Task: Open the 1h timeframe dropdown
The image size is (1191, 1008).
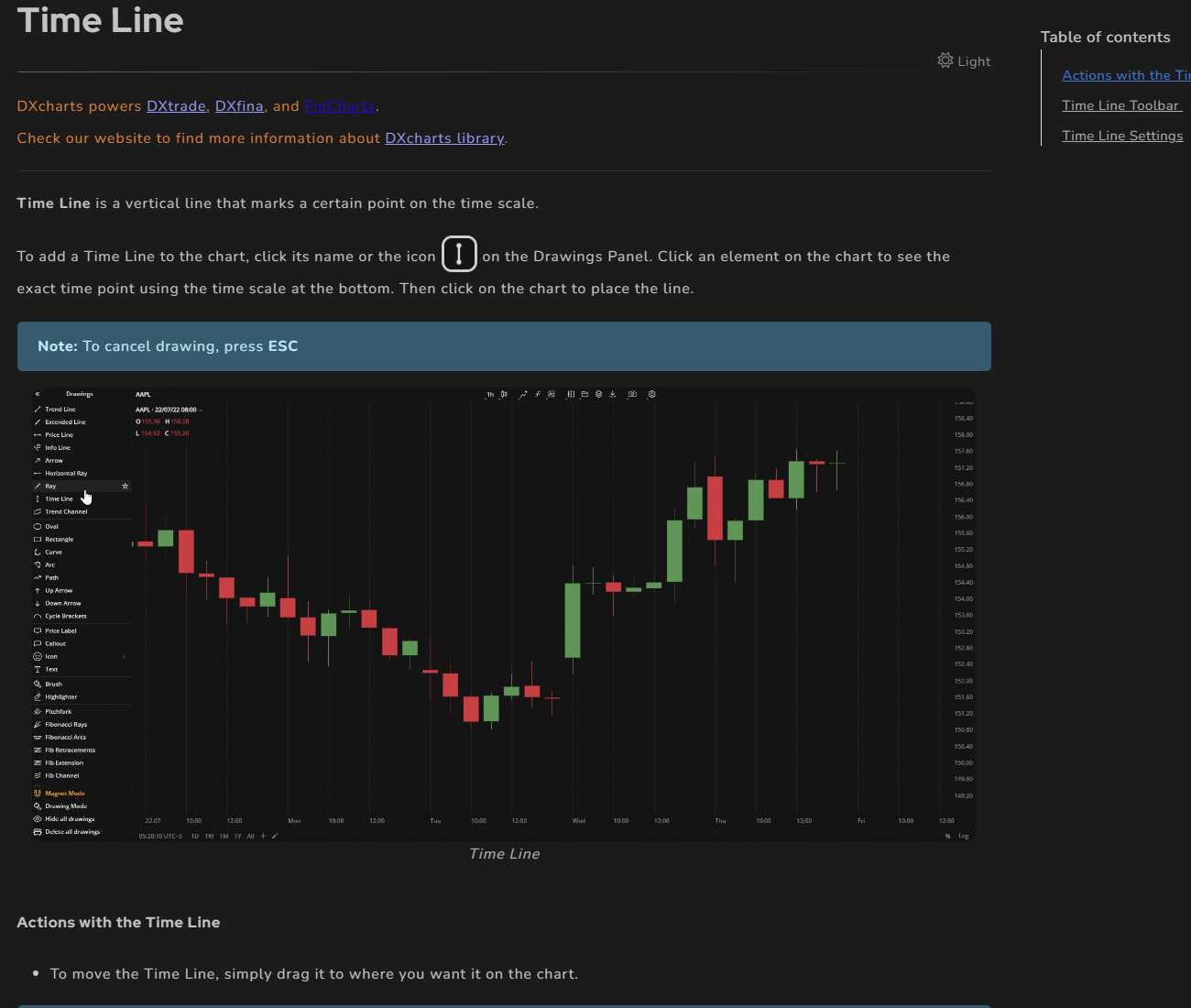Action: 490,395
